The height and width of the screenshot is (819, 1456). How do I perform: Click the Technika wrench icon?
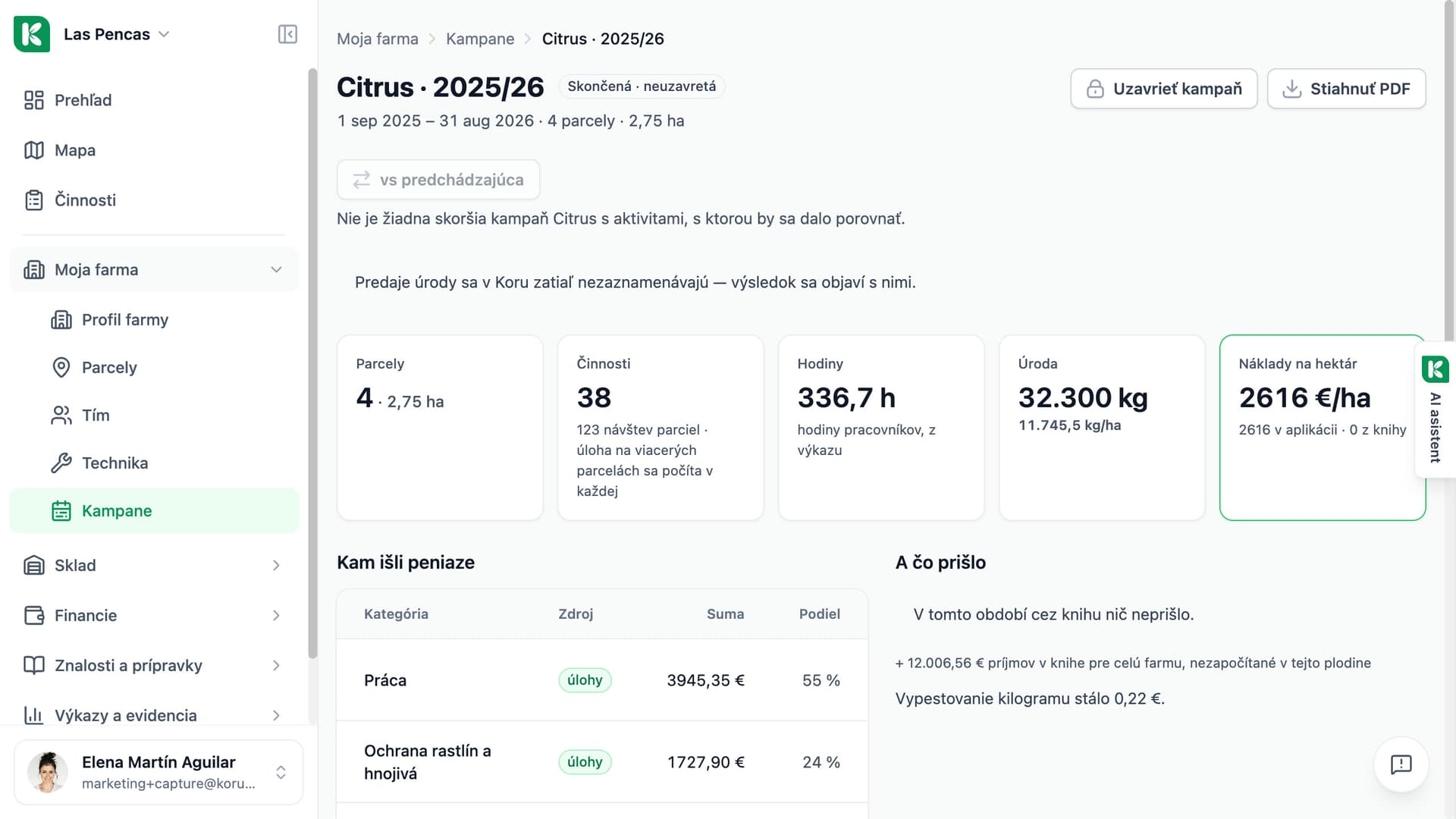click(x=61, y=463)
